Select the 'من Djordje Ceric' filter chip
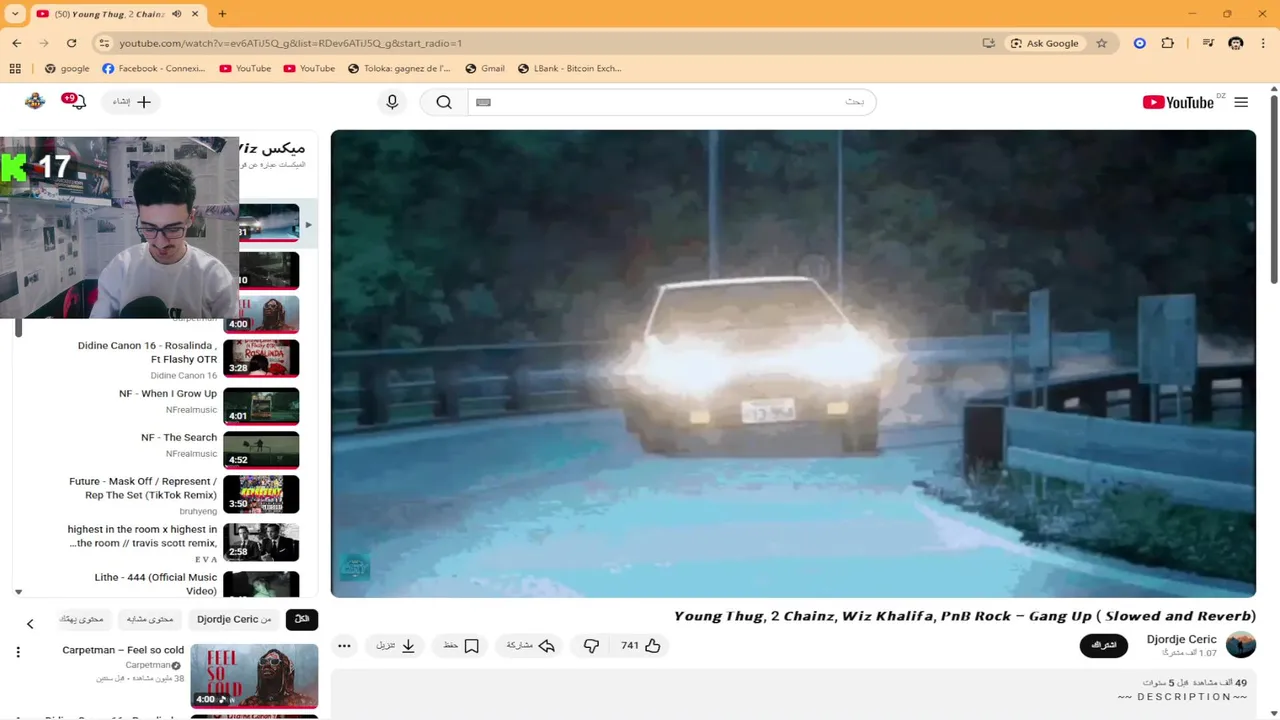The image size is (1280, 720). pos(234,620)
